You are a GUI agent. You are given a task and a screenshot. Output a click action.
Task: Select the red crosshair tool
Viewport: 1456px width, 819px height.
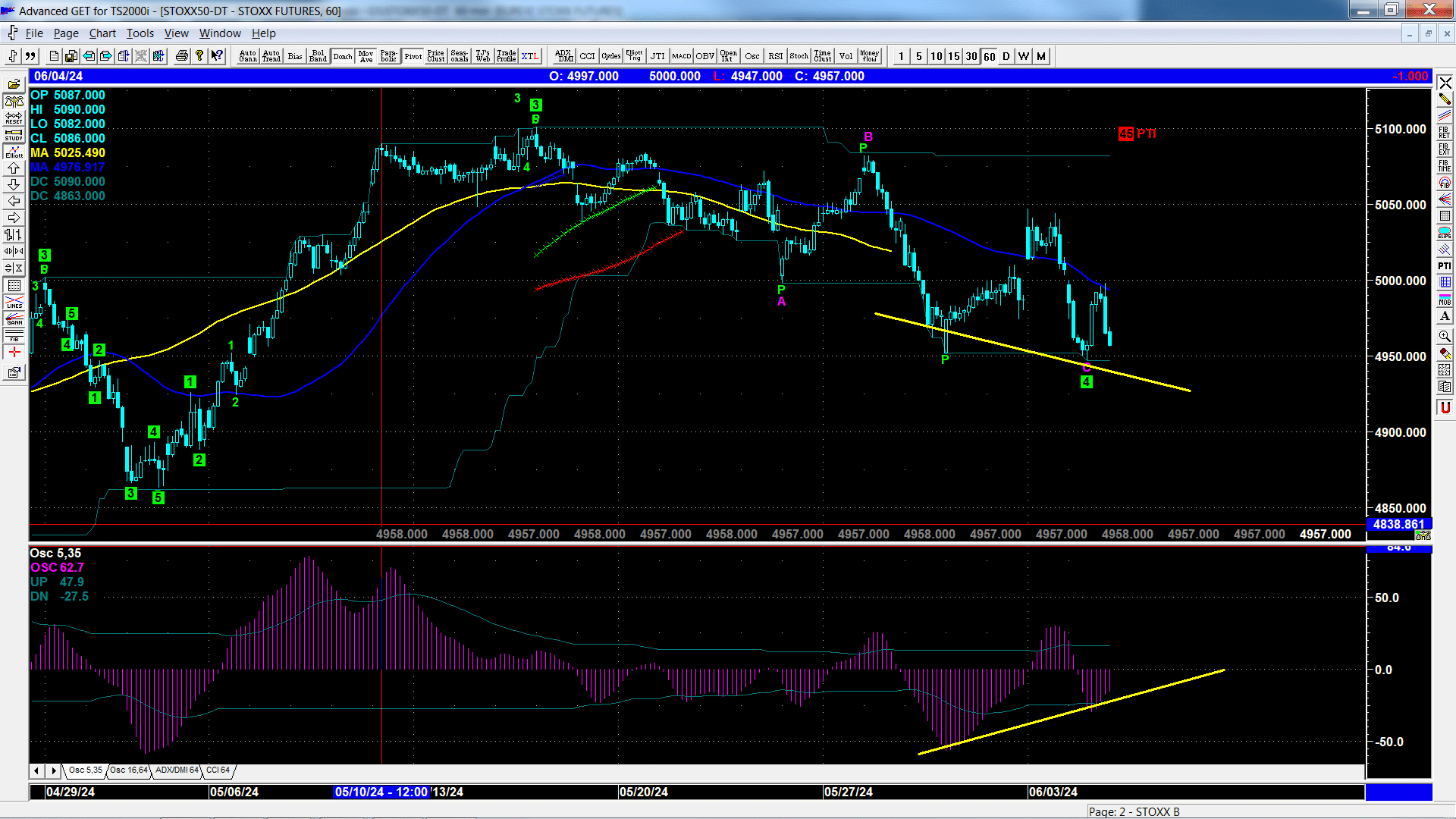coord(14,353)
